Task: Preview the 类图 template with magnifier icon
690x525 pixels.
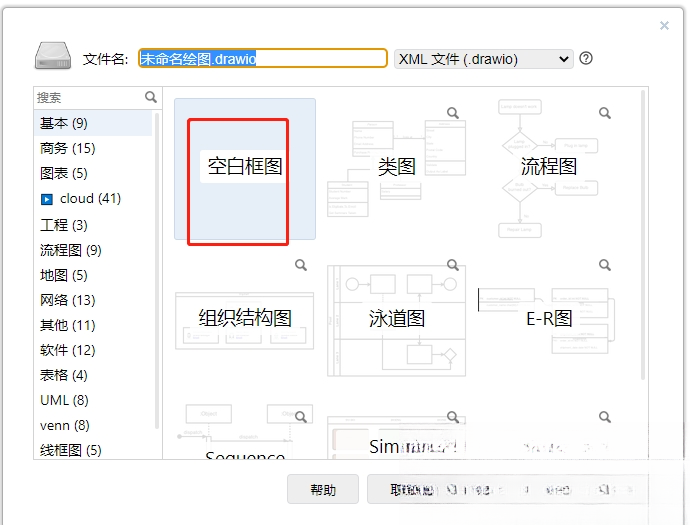Action: click(453, 113)
